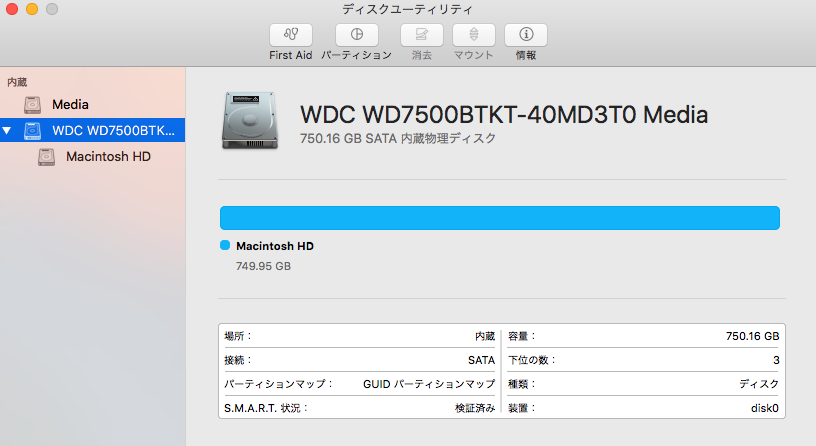Click the 場所 row value 内蔵
Image resolution: width=816 pixels, height=446 pixels.
[x=485, y=336]
